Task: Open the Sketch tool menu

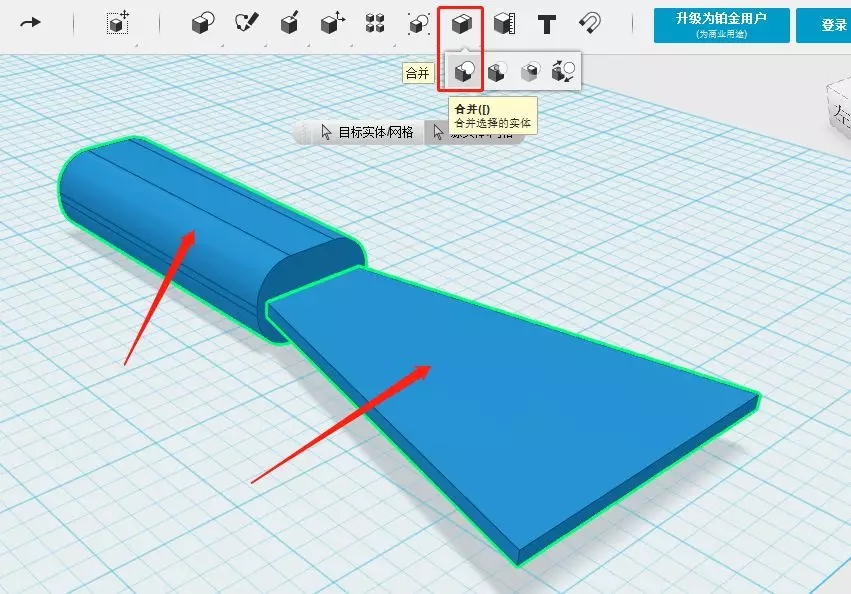Action: click(246, 23)
